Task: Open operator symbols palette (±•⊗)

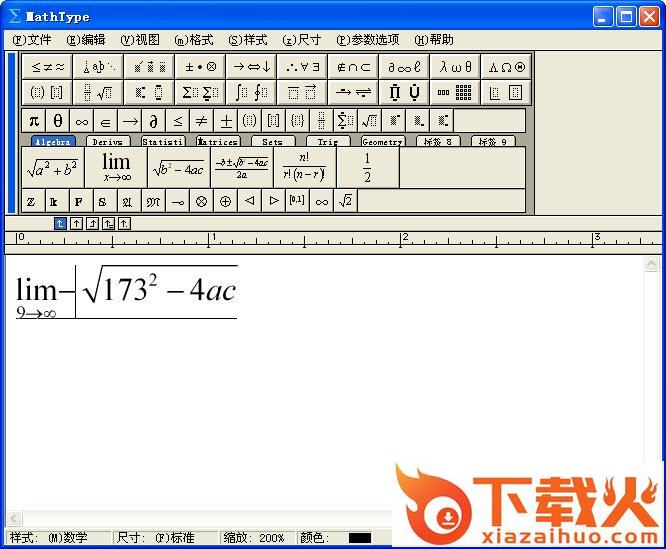Action: tap(200, 67)
